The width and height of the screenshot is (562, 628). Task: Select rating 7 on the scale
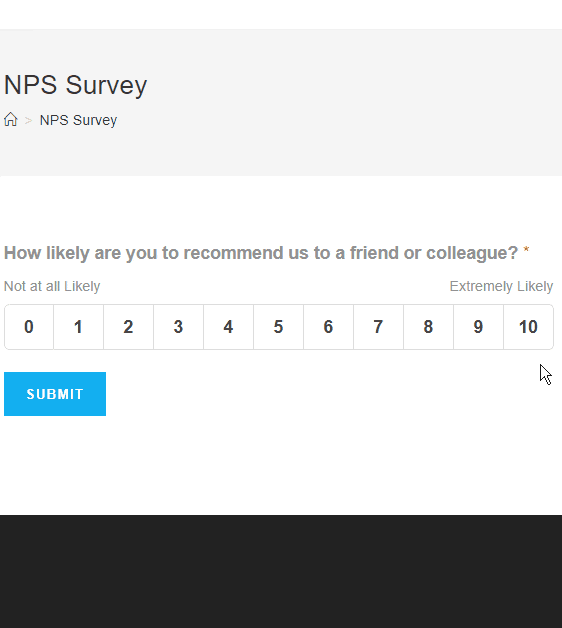(379, 327)
